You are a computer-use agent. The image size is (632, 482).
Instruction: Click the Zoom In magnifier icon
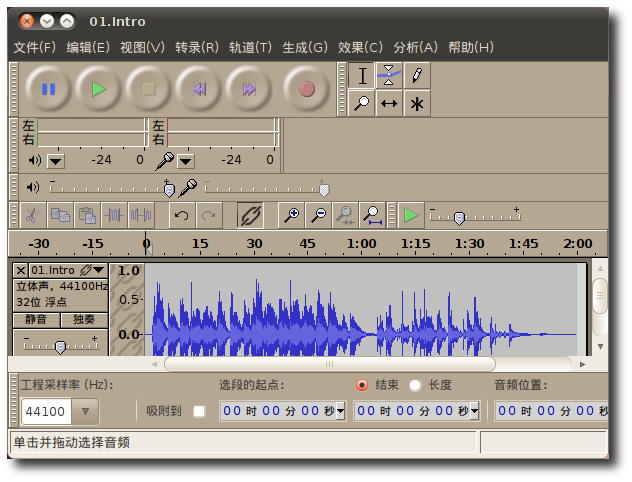coord(291,215)
